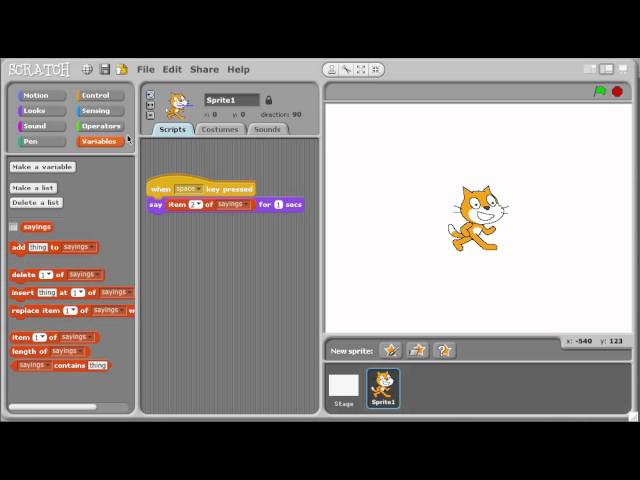Click thing field in contains block
This screenshot has height=480, width=640.
coord(98,365)
